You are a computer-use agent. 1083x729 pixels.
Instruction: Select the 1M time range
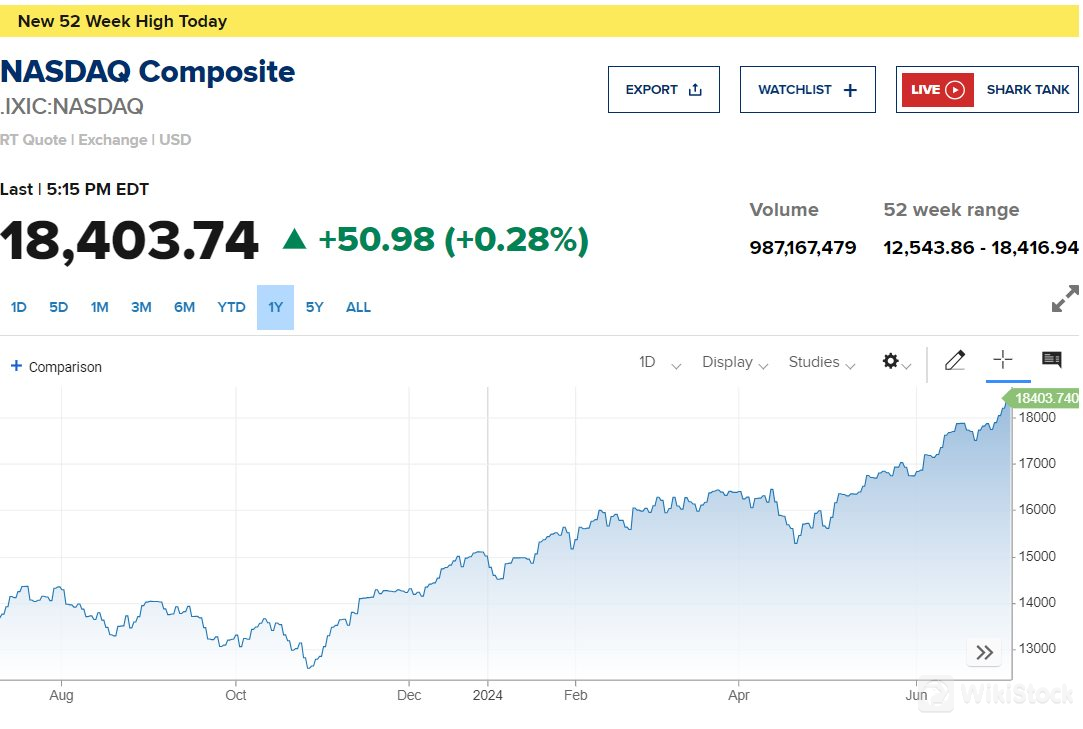(x=99, y=307)
